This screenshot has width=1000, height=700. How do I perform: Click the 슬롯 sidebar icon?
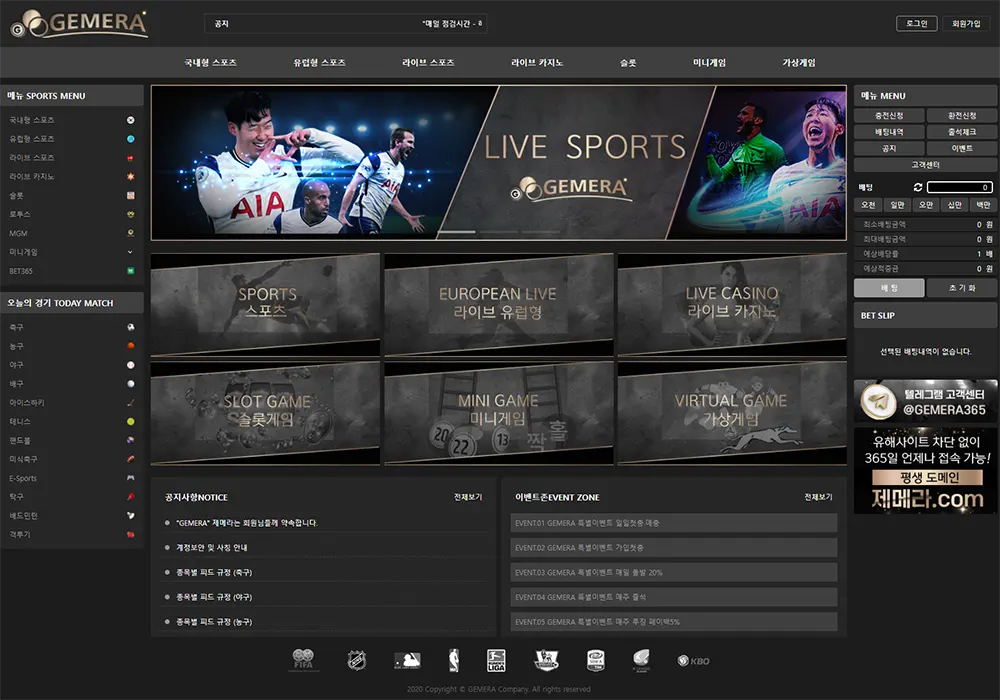pyautogui.click(x=131, y=196)
